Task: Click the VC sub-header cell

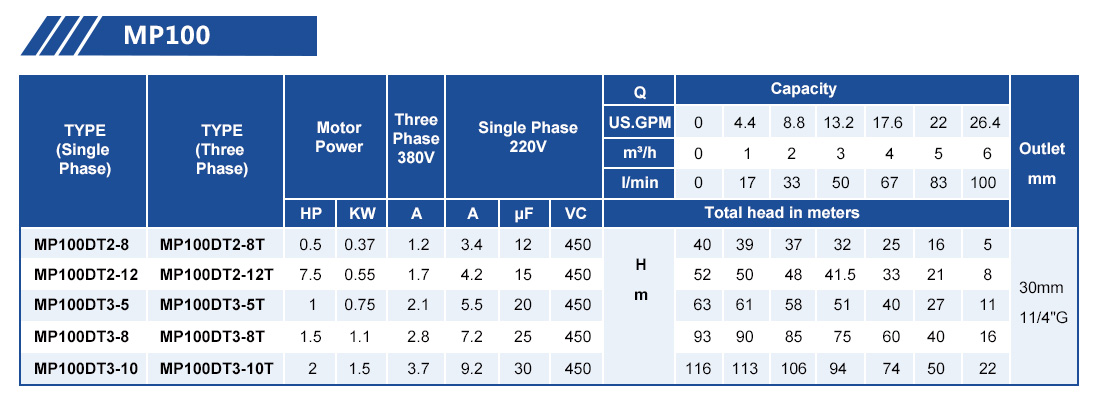Action: (575, 213)
